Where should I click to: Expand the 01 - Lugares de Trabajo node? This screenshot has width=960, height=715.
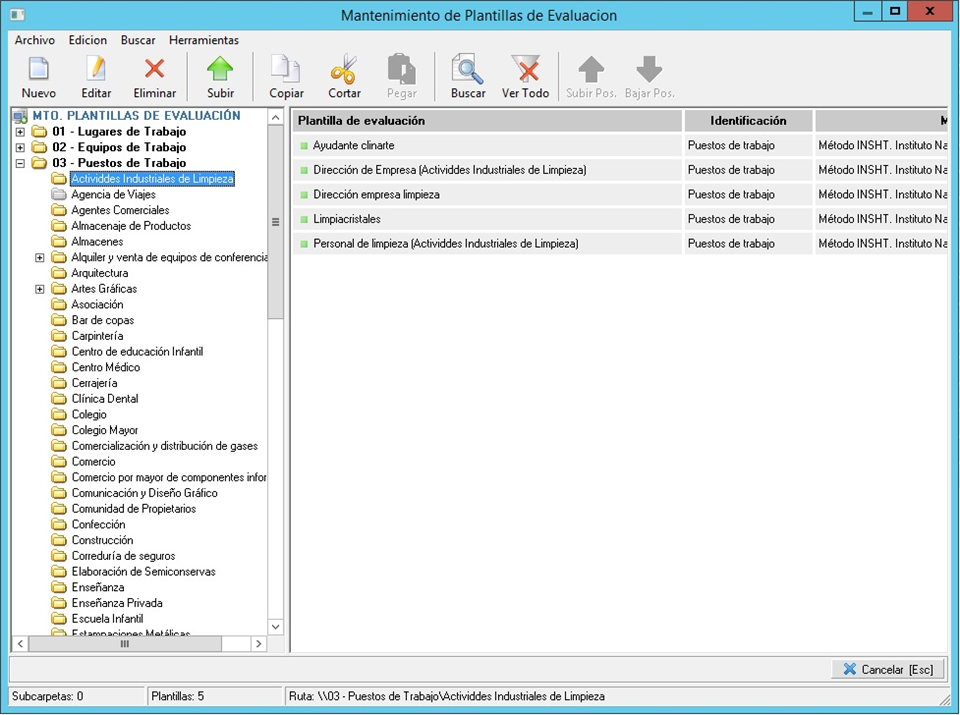pos(20,132)
